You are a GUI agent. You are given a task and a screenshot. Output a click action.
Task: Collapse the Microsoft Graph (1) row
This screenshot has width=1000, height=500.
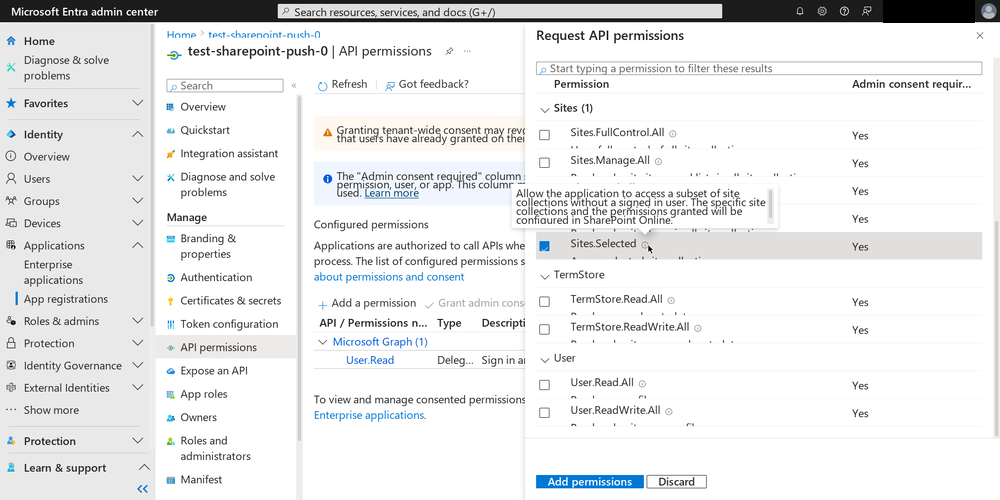click(x=322, y=342)
